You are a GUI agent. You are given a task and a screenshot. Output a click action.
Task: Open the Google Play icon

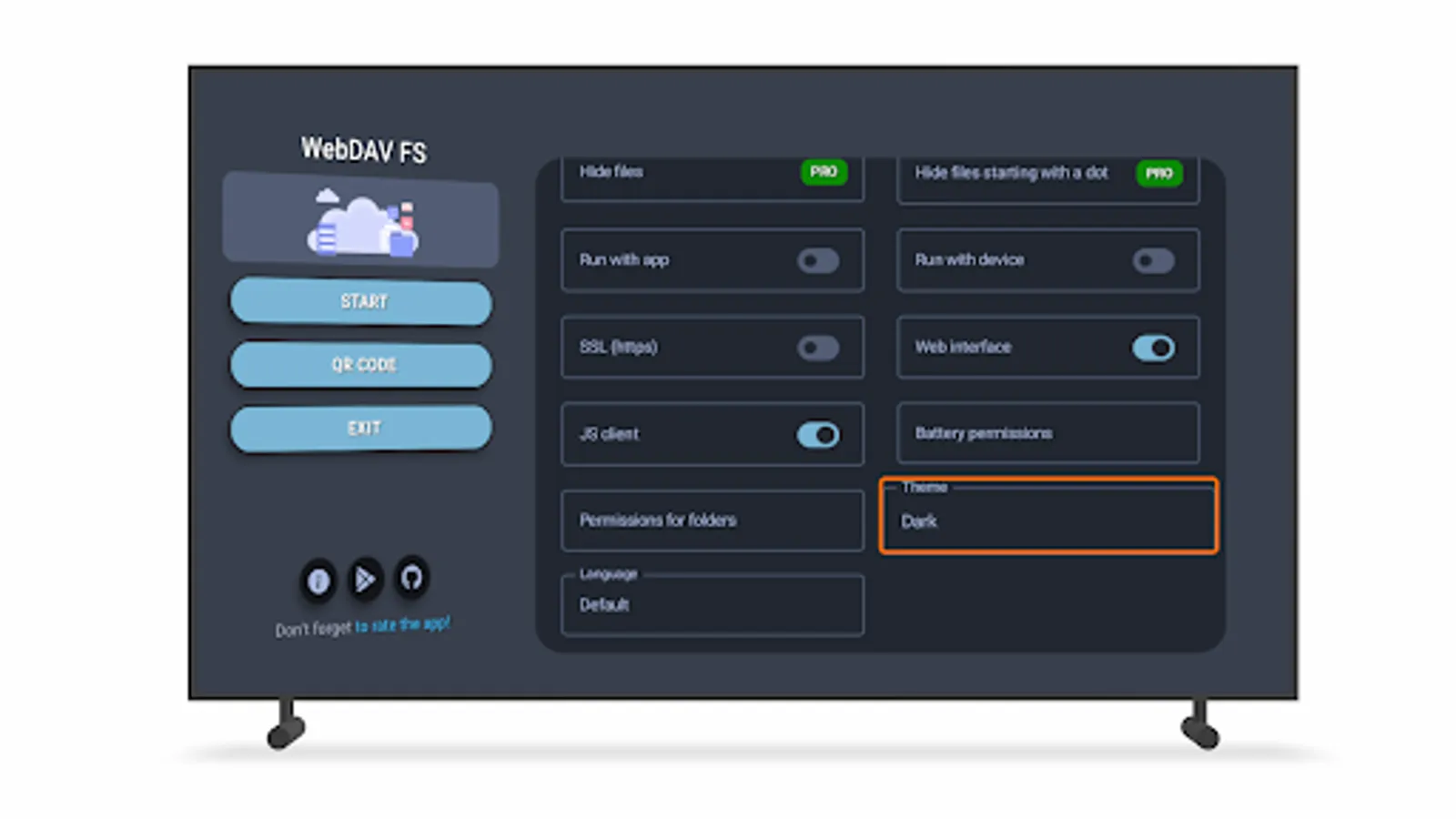click(x=365, y=583)
